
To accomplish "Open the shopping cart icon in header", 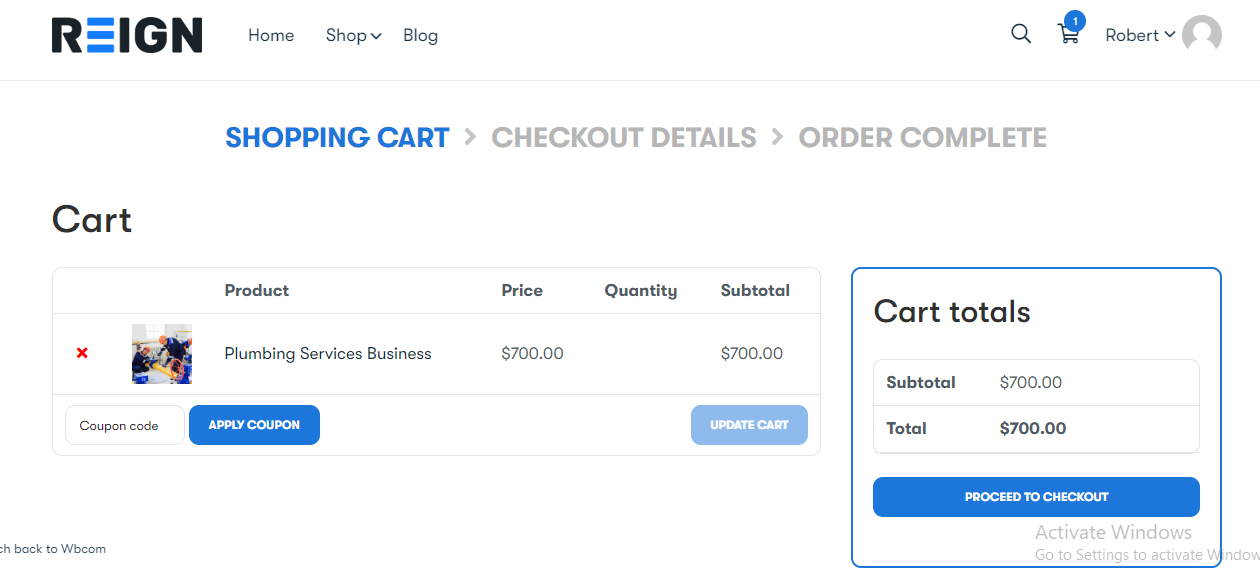I will tap(1068, 35).
